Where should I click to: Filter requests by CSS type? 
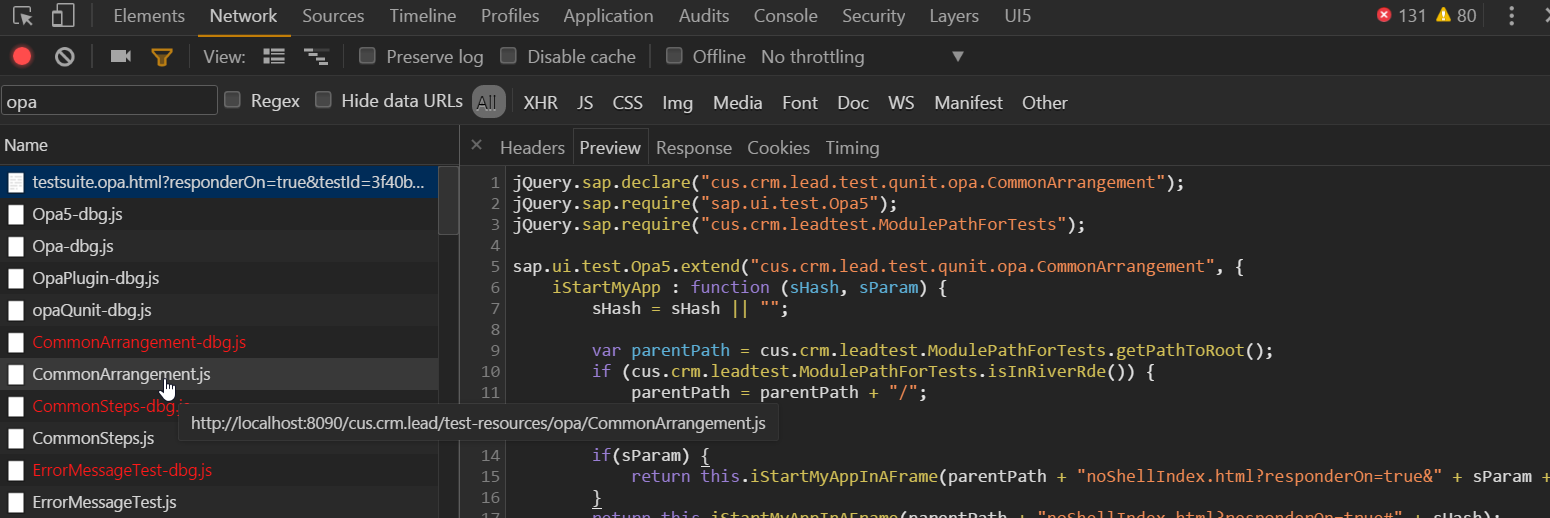pyautogui.click(x=628, y=102)
